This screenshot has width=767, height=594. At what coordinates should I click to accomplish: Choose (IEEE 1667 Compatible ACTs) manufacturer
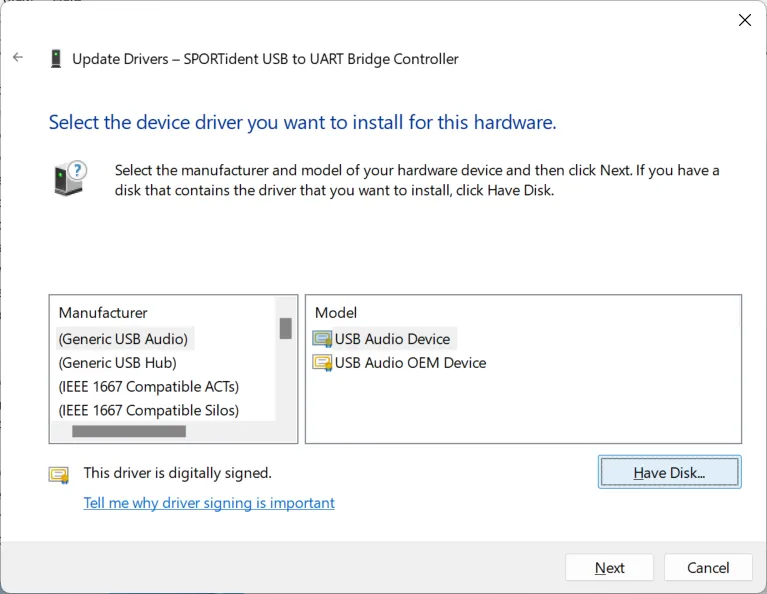pyautogui.click(x=148, y=386)
